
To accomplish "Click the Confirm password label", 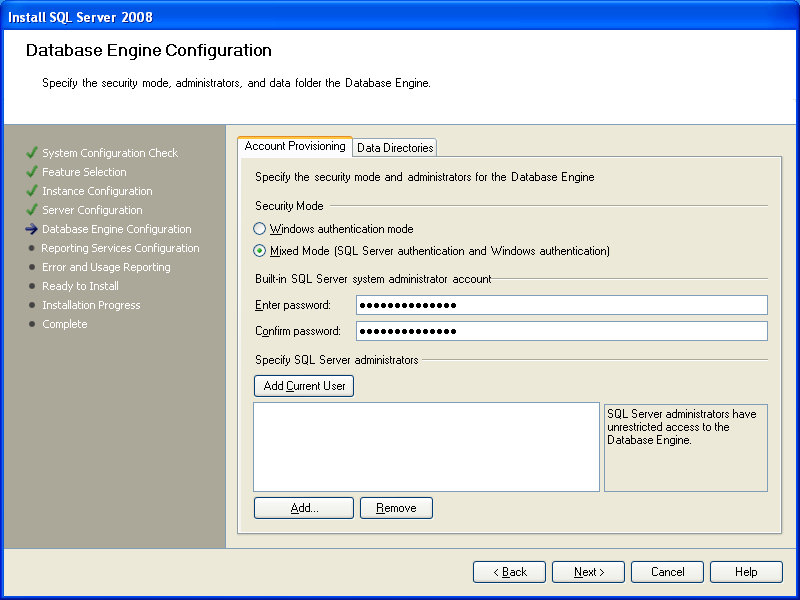I will coord(298,331).
